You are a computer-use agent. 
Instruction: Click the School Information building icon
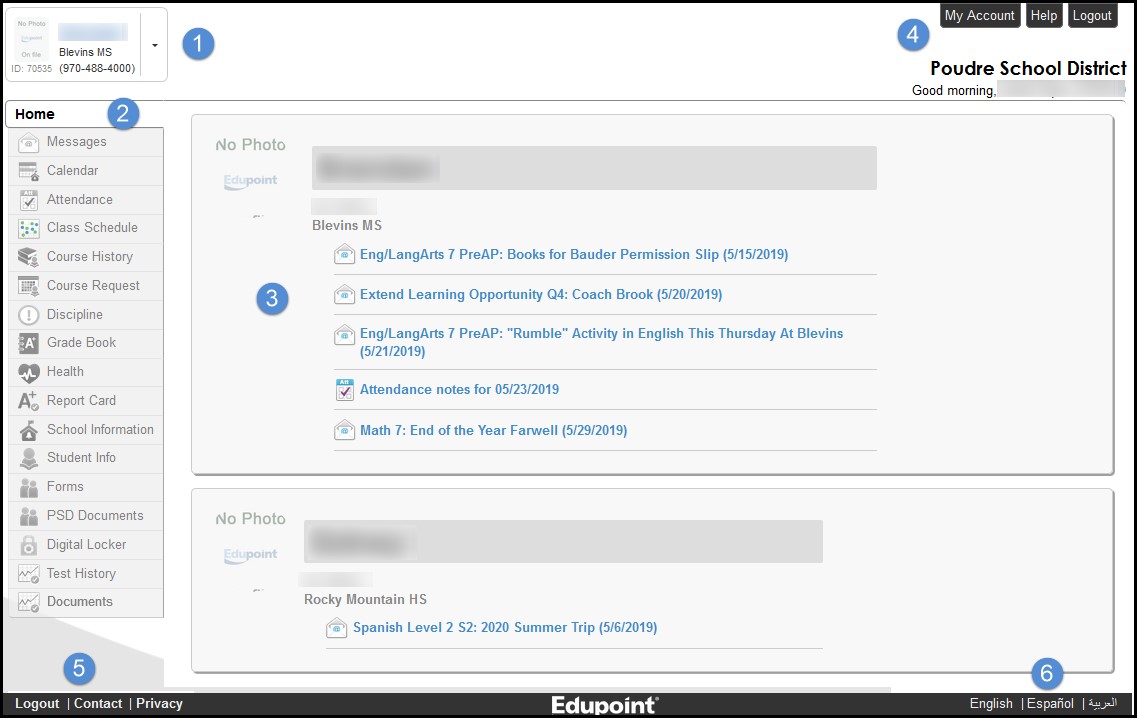tap(28, 430)
